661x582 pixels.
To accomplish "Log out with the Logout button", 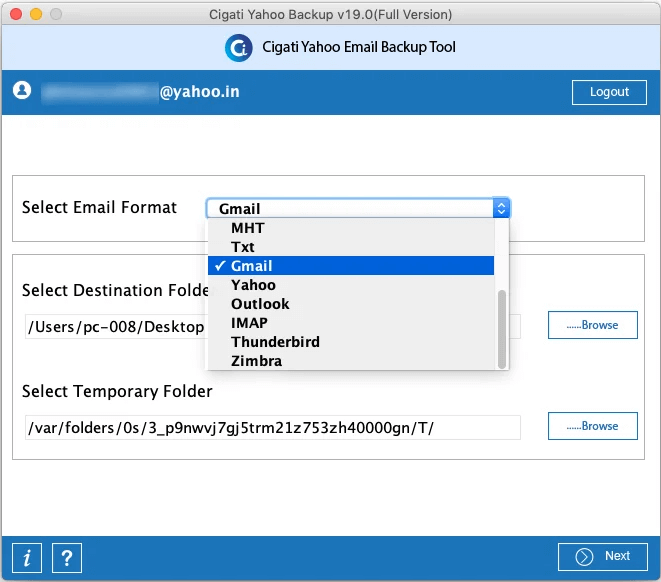I will click(x=609, y=92).
